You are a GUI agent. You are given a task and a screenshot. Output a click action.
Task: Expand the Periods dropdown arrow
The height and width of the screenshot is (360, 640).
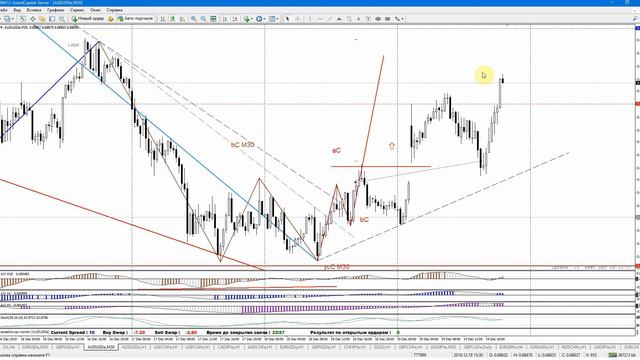pos(264,19)
